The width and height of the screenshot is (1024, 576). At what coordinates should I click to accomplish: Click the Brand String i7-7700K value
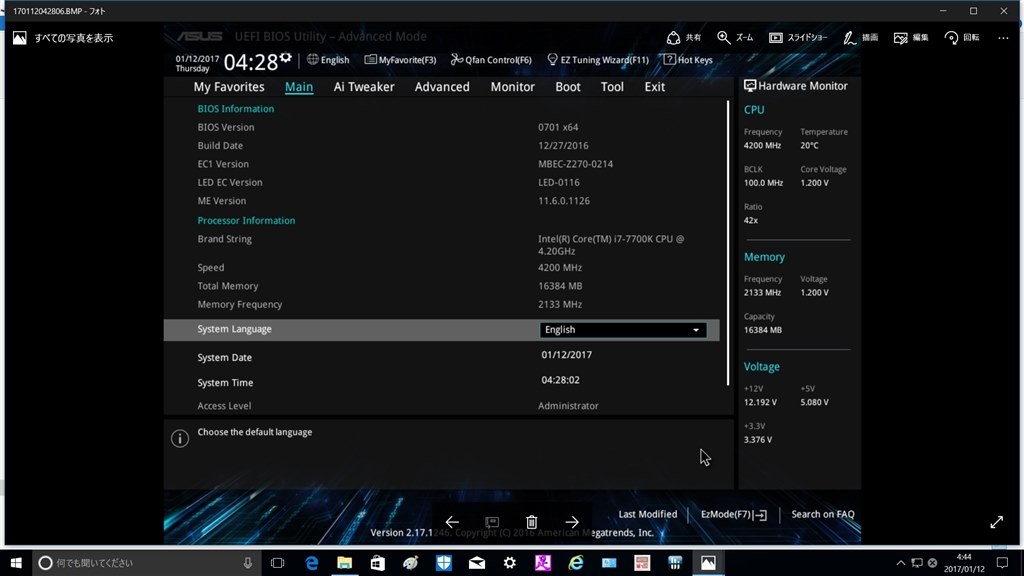coord(611,245)
